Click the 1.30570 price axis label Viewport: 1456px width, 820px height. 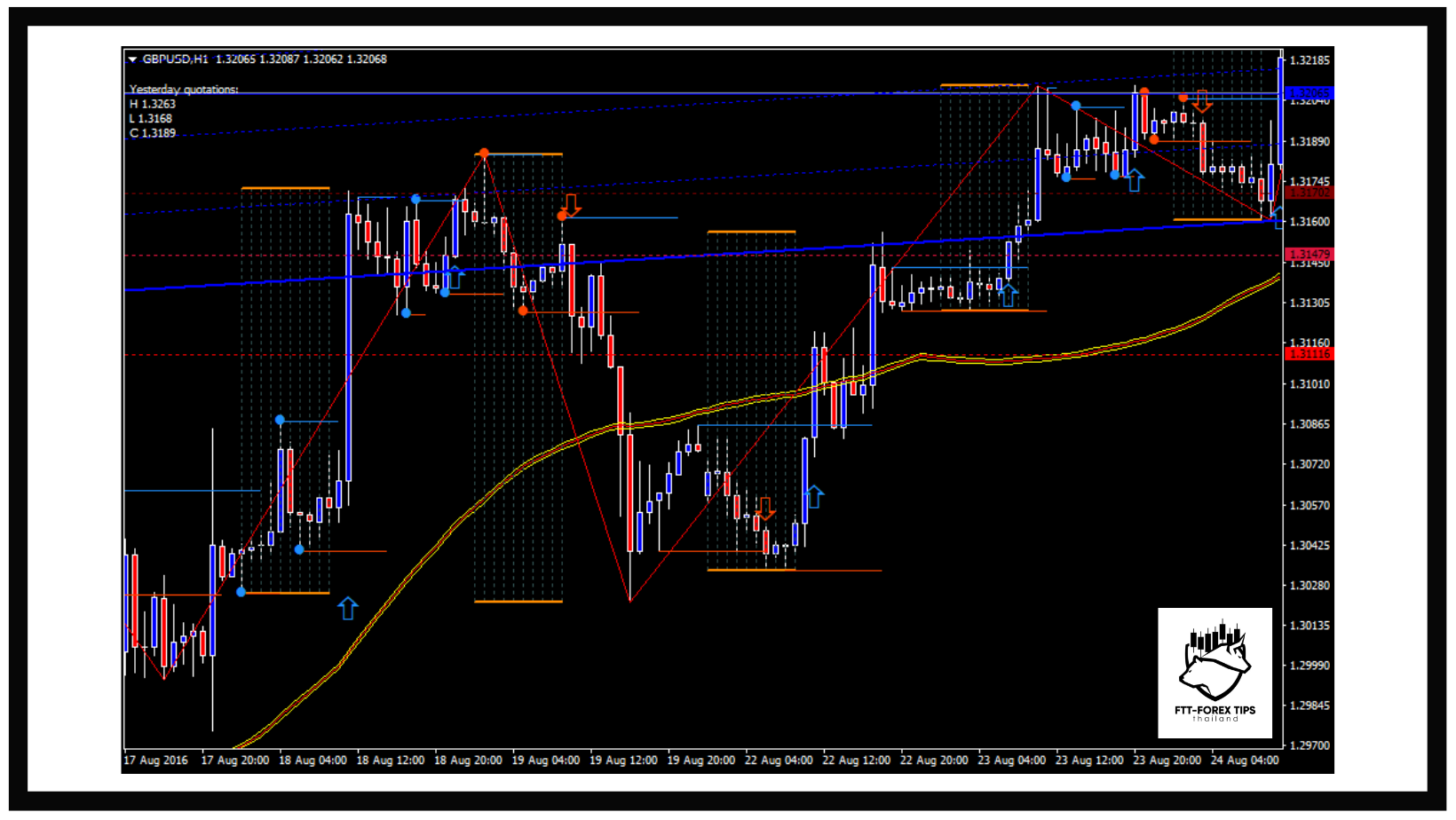tap(1310, 506)
